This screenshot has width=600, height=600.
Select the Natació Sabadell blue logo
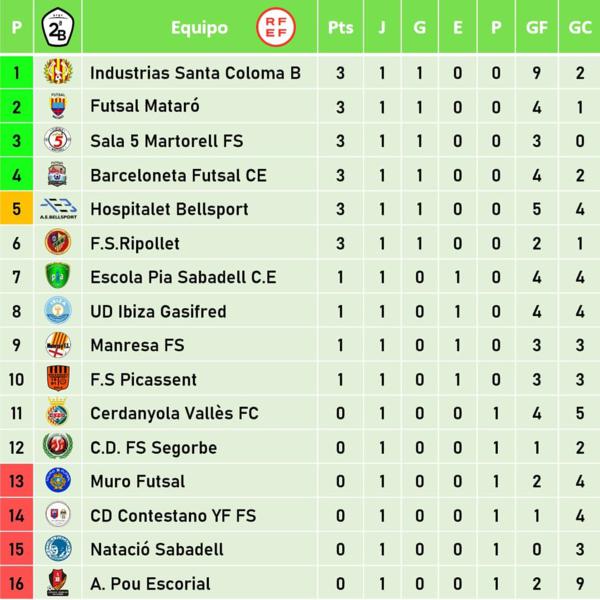point(58,548)
